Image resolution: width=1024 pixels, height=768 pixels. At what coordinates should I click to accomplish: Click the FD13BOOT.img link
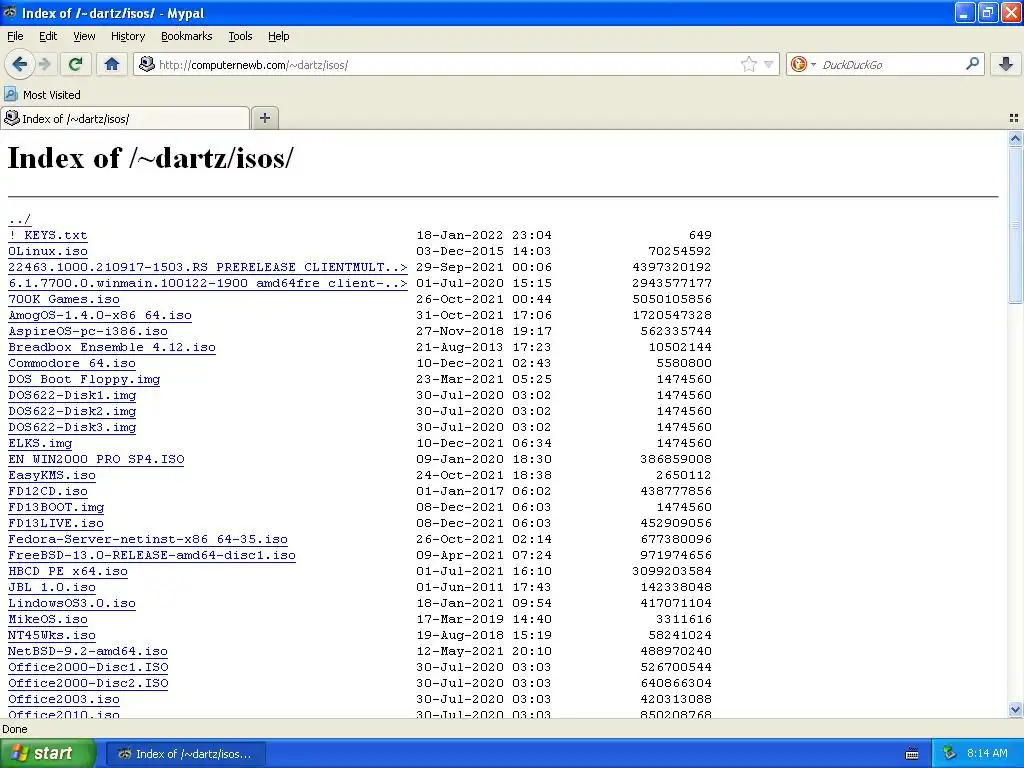[56, 507]
